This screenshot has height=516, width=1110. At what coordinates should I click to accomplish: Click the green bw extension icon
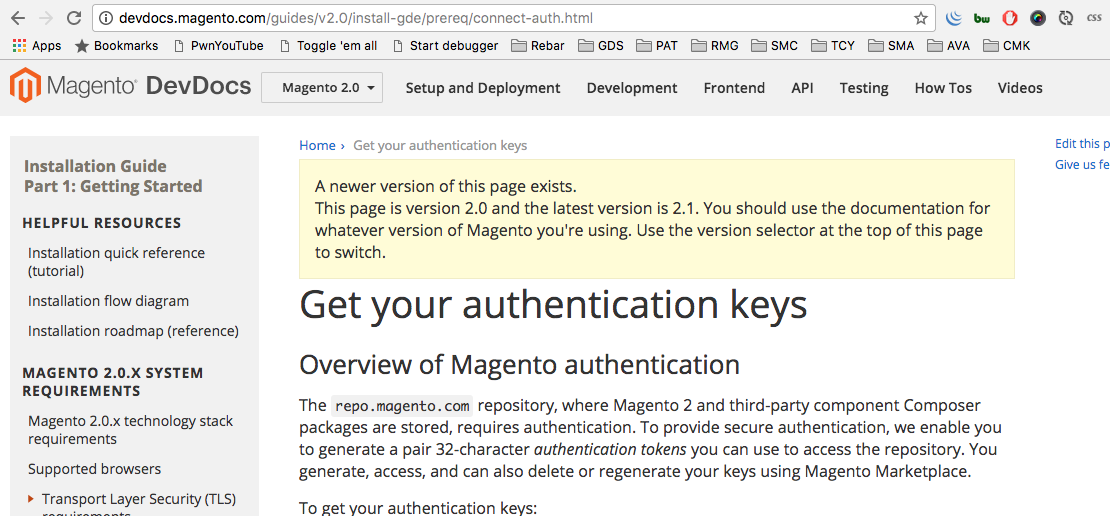[x=982, y=18]
